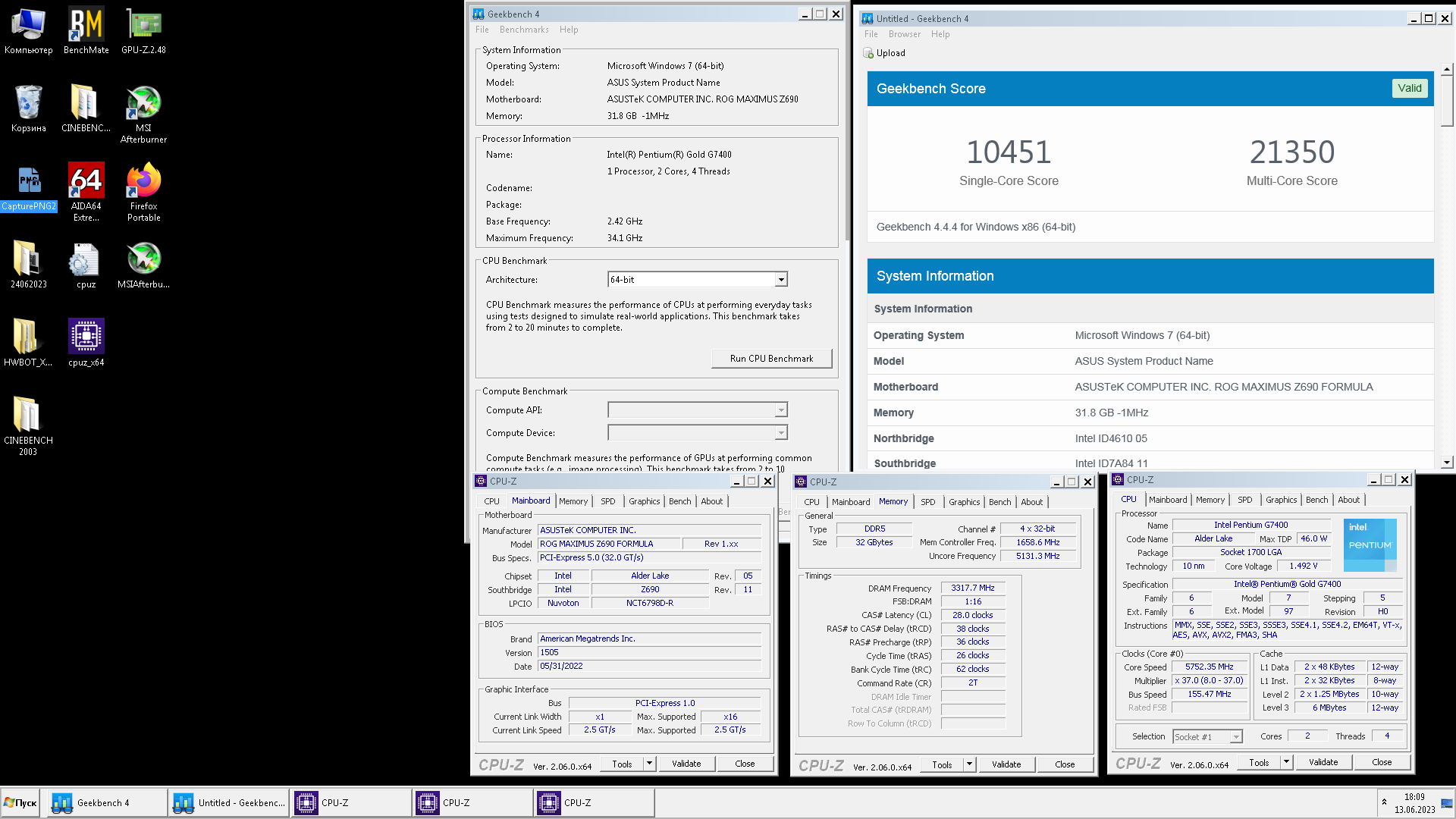Launch AIDA64 Extreme desktop shortcut
Viewport: 1456px width, 819px height.
pyautogui.click(x=86, y=192)
